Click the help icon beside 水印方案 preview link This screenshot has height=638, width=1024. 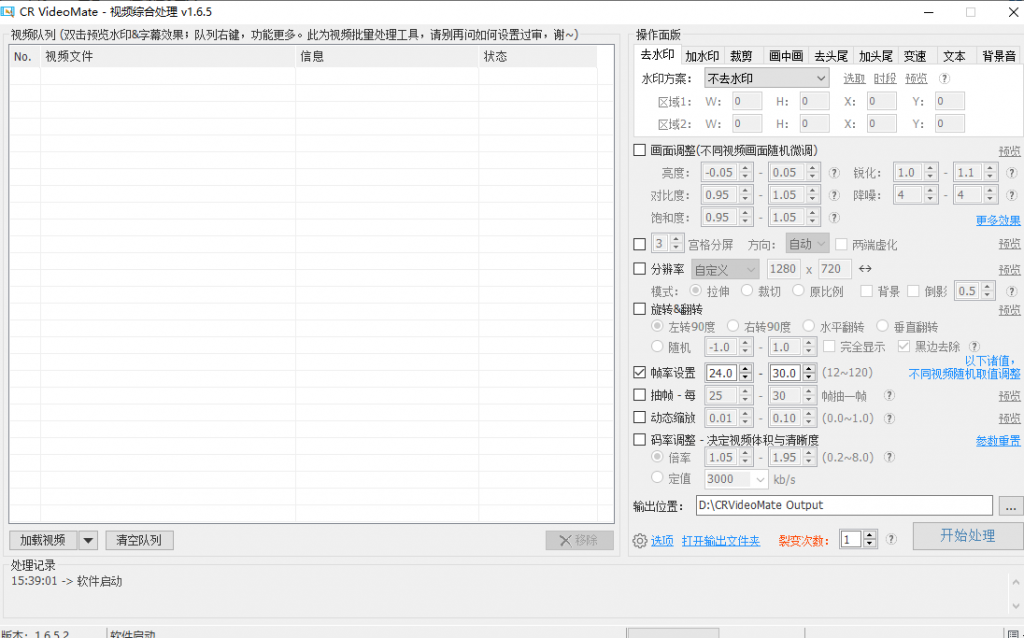tap(943, 79)
